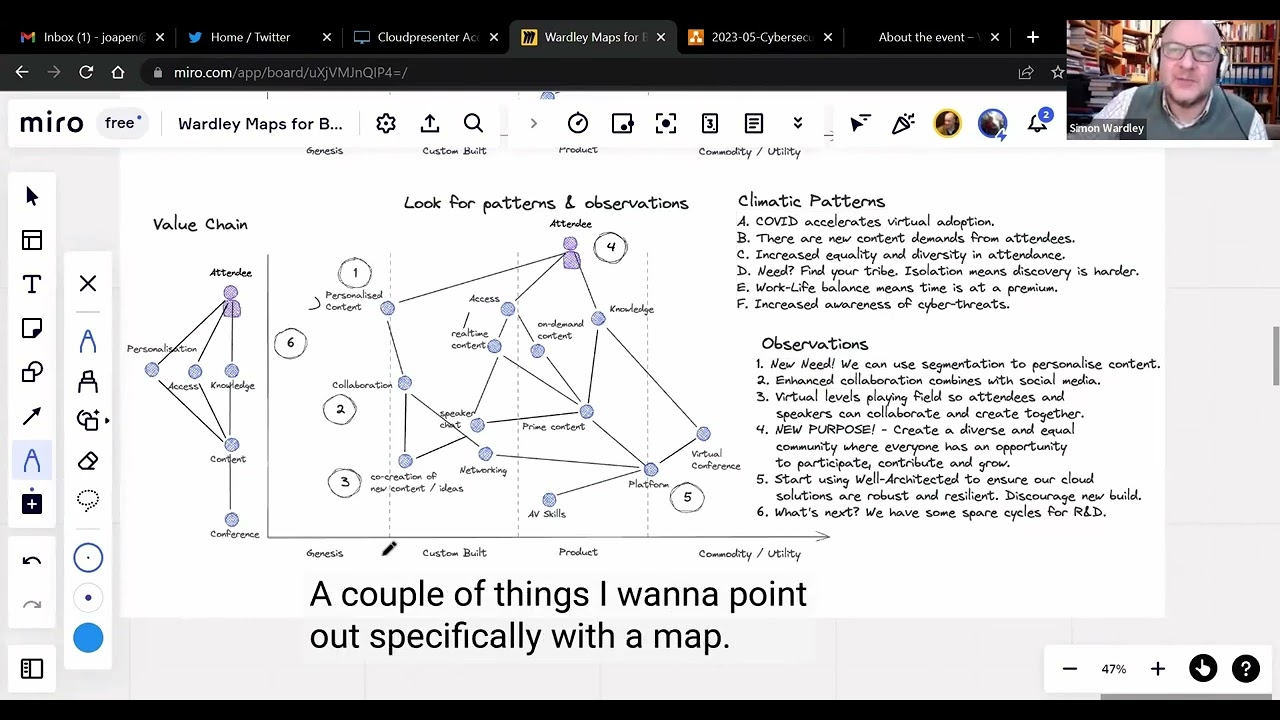Activate the frames focus icon
The width and height of the screenshot is (1280, 720).
666,123
